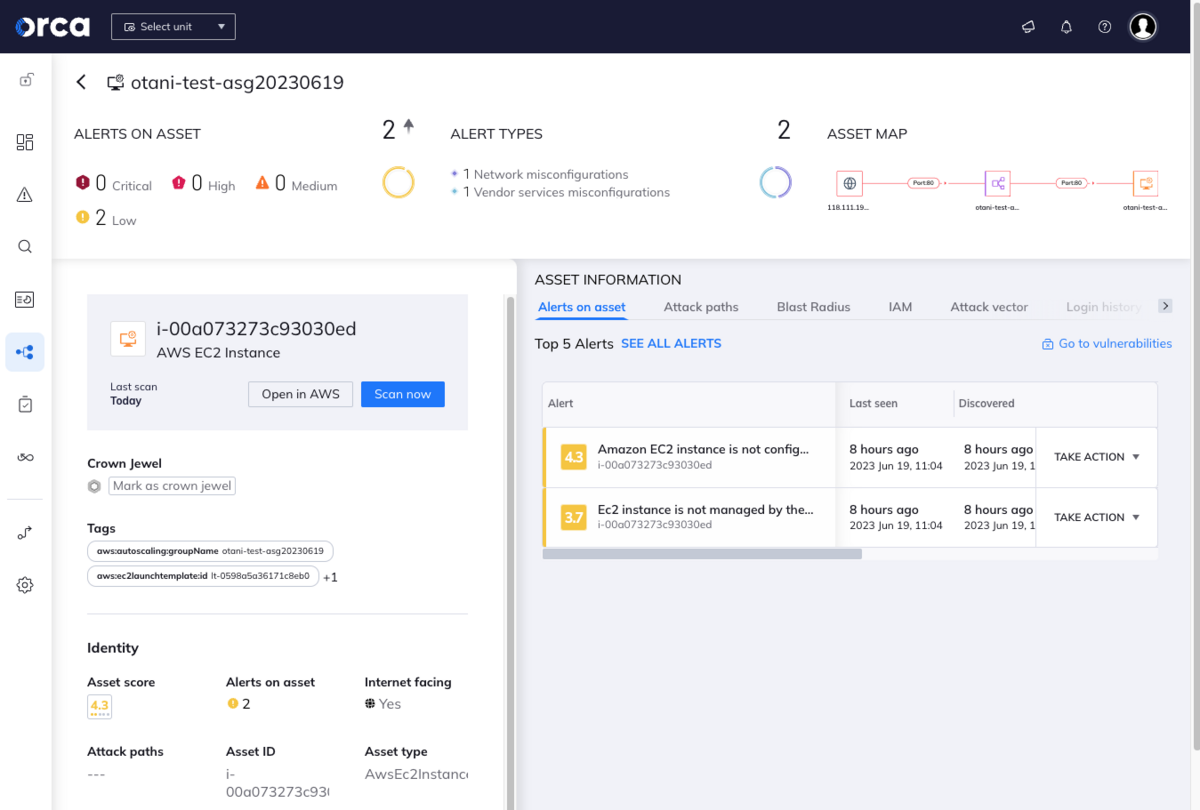Screen dimensions: 1200x810
Task: Open the highlighted attack path sidebar icon
Action: [25, 352]
